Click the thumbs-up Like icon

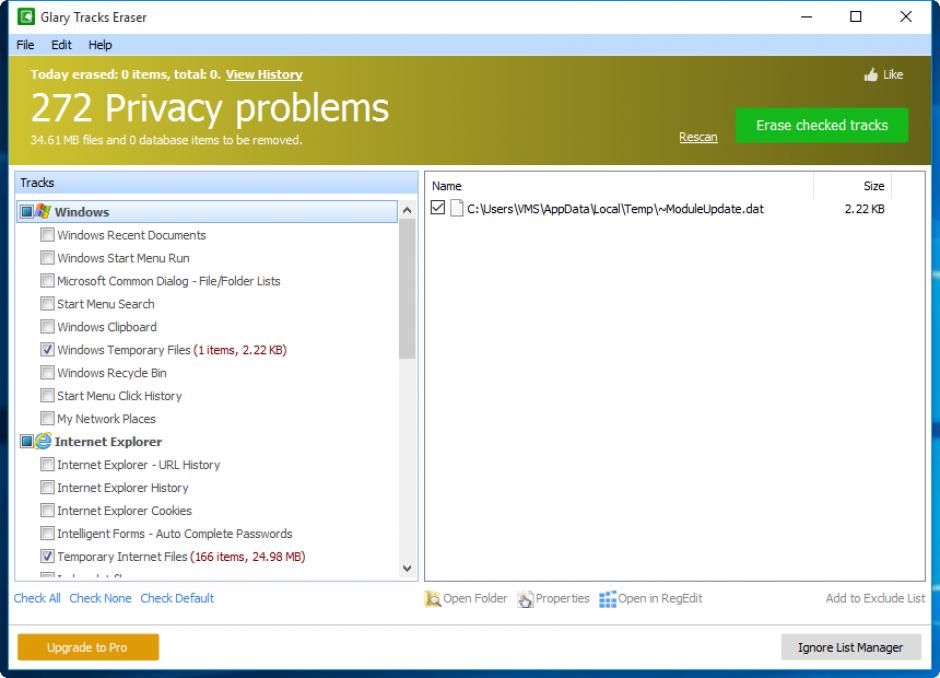pos(870,75)
